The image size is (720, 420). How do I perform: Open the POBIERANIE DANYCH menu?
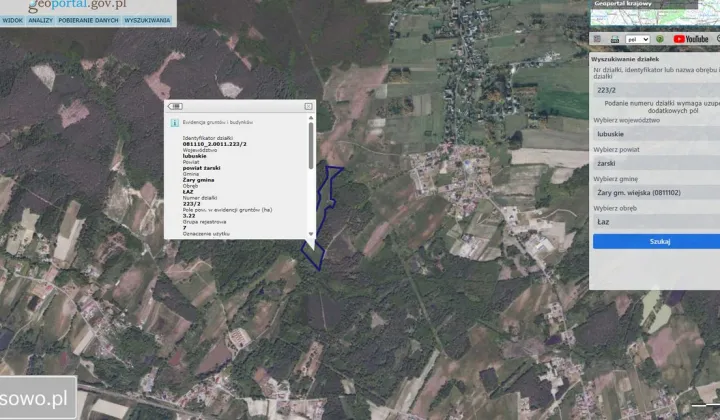pos(88,20)
